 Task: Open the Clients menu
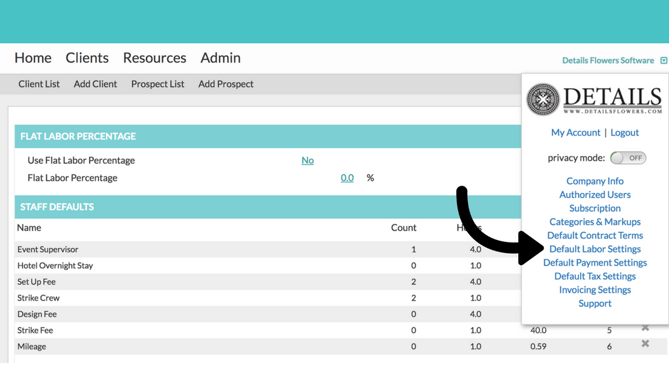pyautogui.click(x=87, y=58)
